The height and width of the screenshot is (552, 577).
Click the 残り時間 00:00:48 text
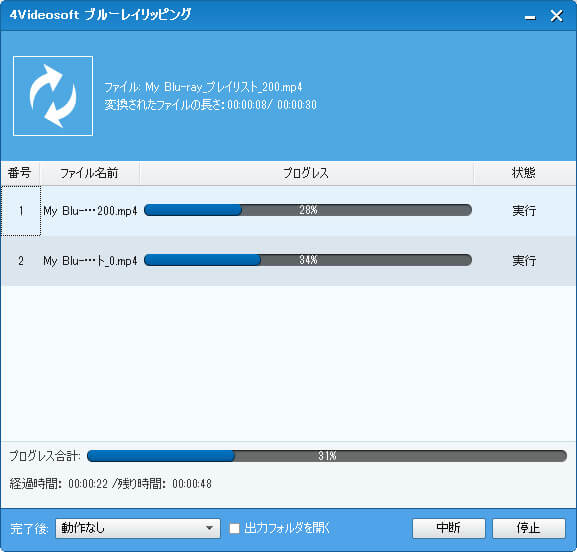coord(164,484)
